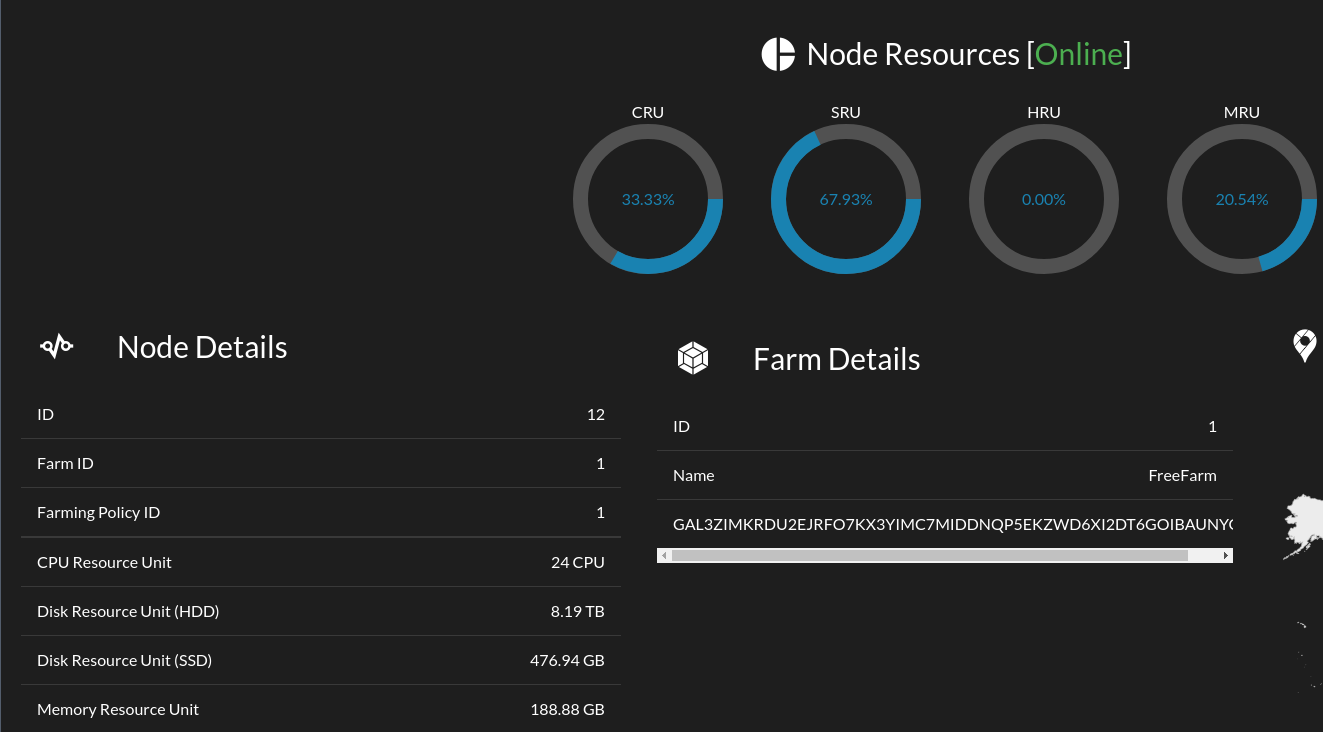
Task: Click the "Name" label in Farm Details
Action: click(x=694, y=475)
